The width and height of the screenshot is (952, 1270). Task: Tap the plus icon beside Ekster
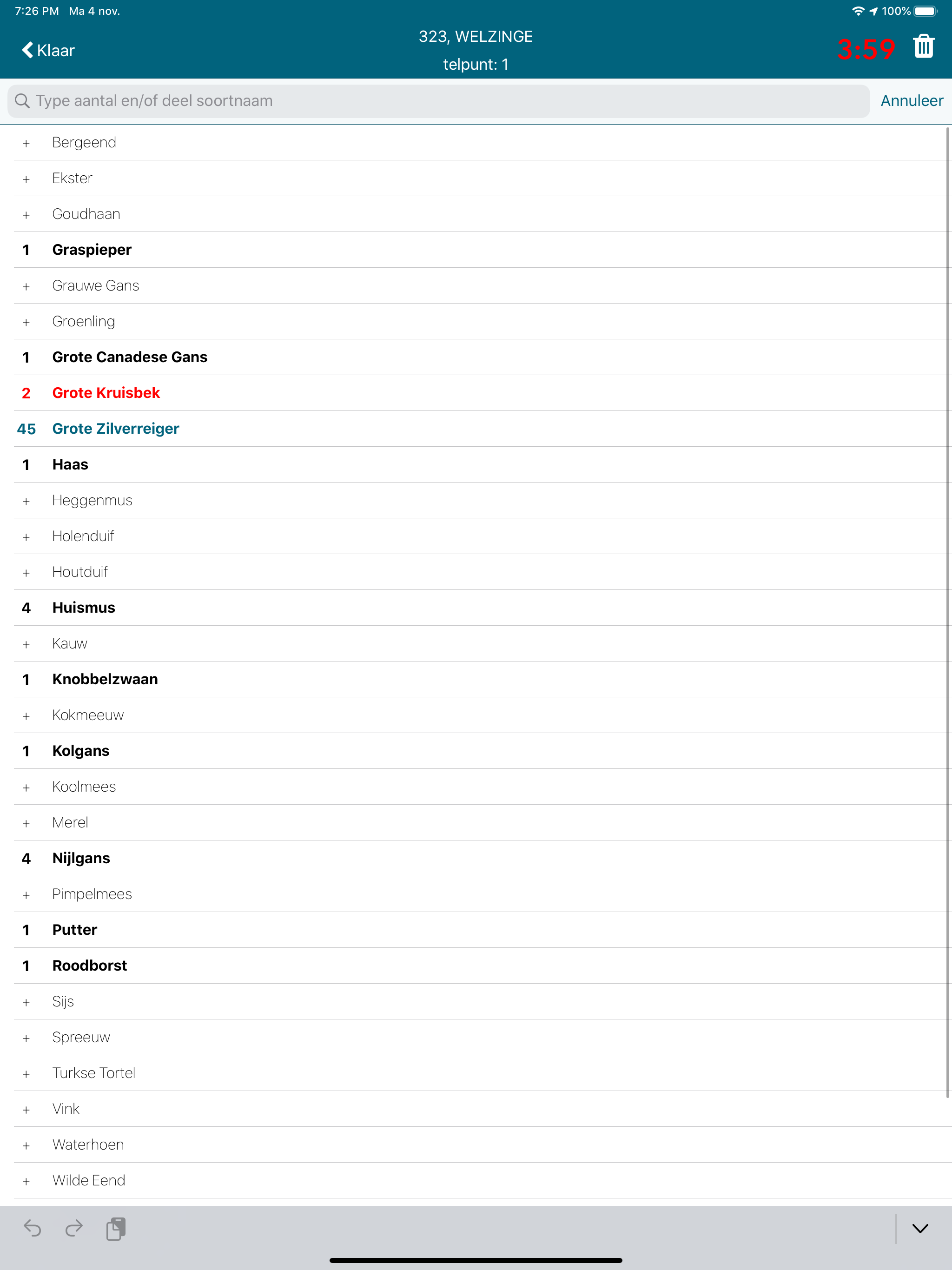pyautogui.click(x=26, y=179)
